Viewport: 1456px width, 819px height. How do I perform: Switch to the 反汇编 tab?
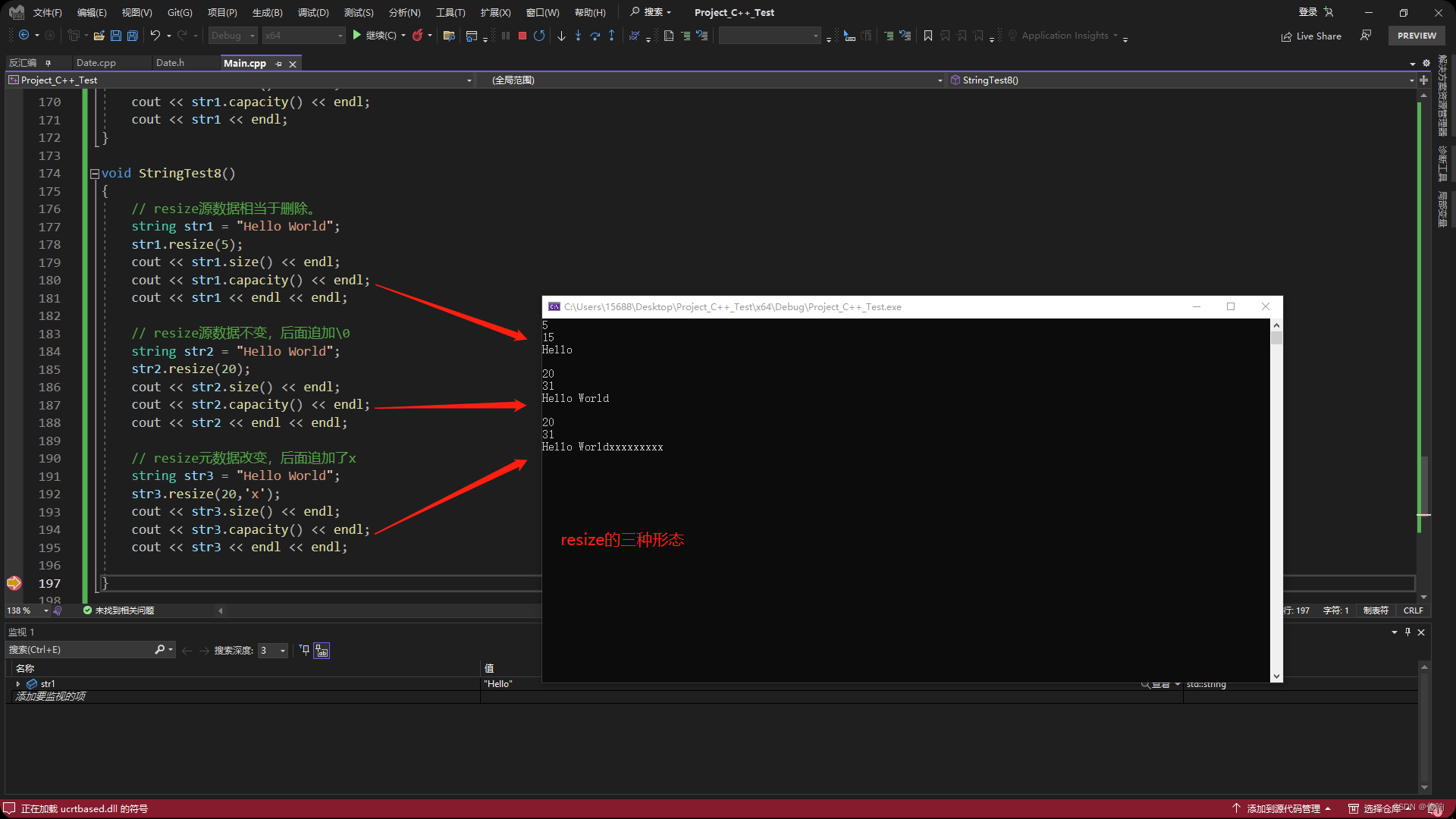(23, 63)
